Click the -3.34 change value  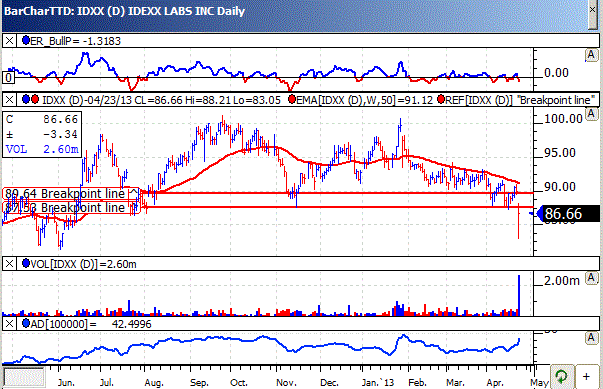pyautogui.click(x=60, y=134)
